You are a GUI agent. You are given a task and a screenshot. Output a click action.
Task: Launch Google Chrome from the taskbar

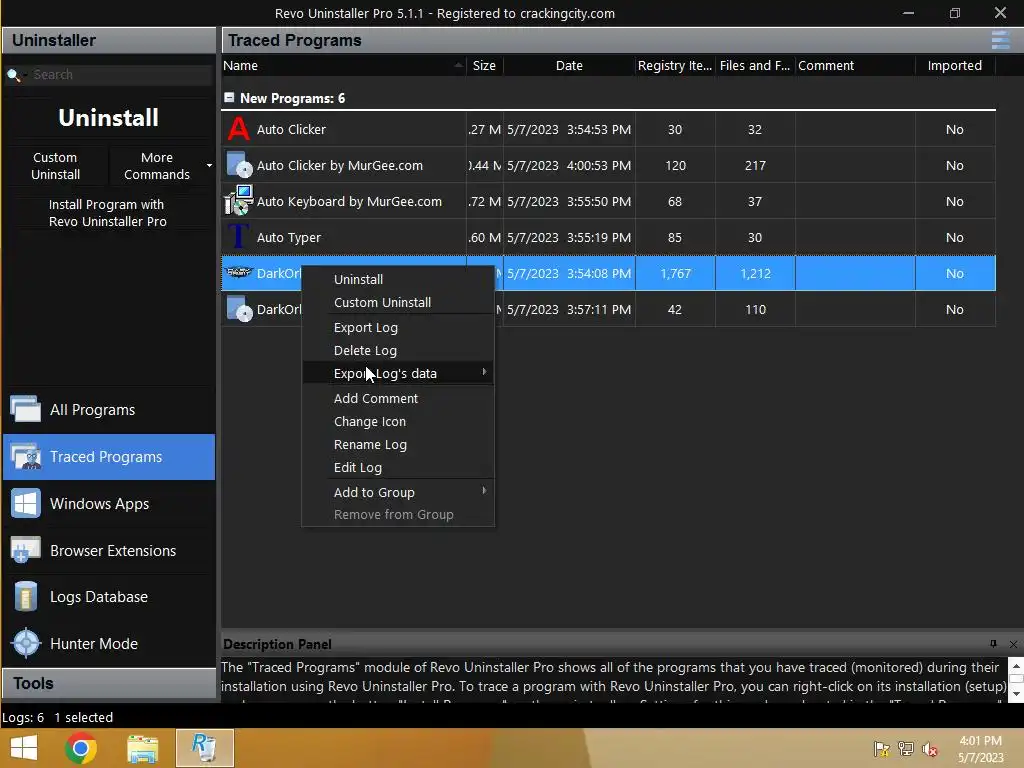(x=81, y=748)
